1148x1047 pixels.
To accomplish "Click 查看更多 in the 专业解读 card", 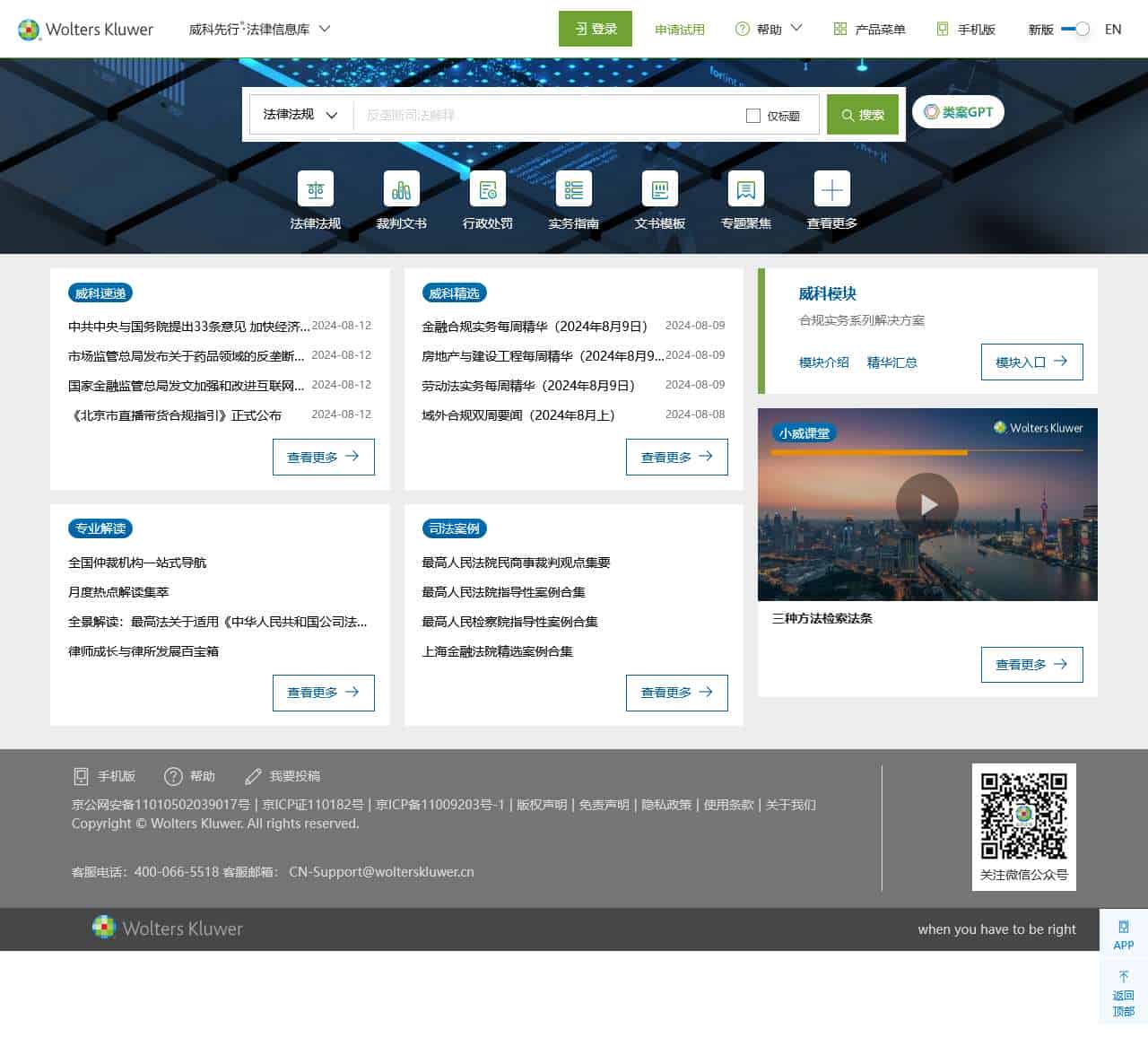I will 324,693.
